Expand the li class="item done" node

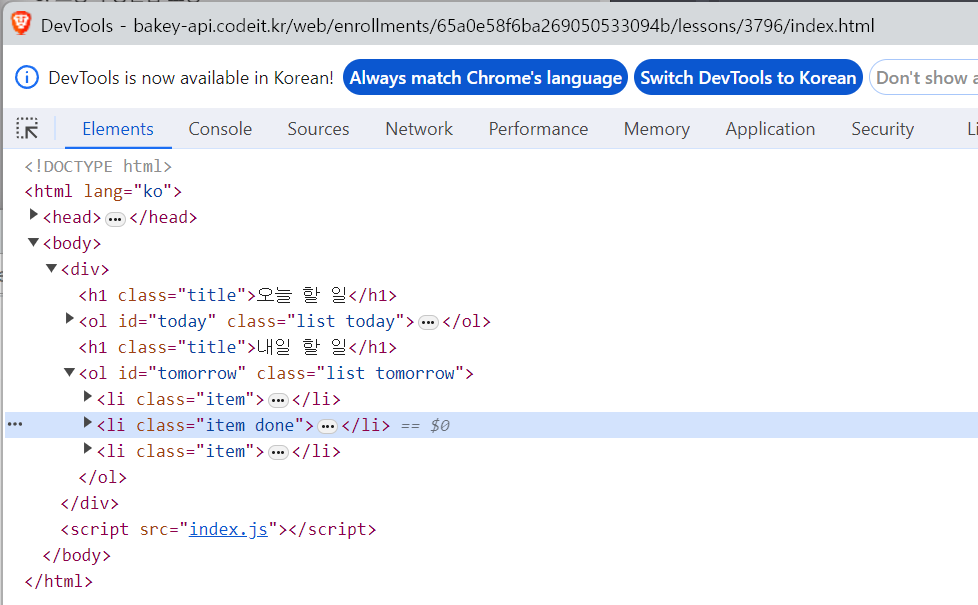click(88, 423)
